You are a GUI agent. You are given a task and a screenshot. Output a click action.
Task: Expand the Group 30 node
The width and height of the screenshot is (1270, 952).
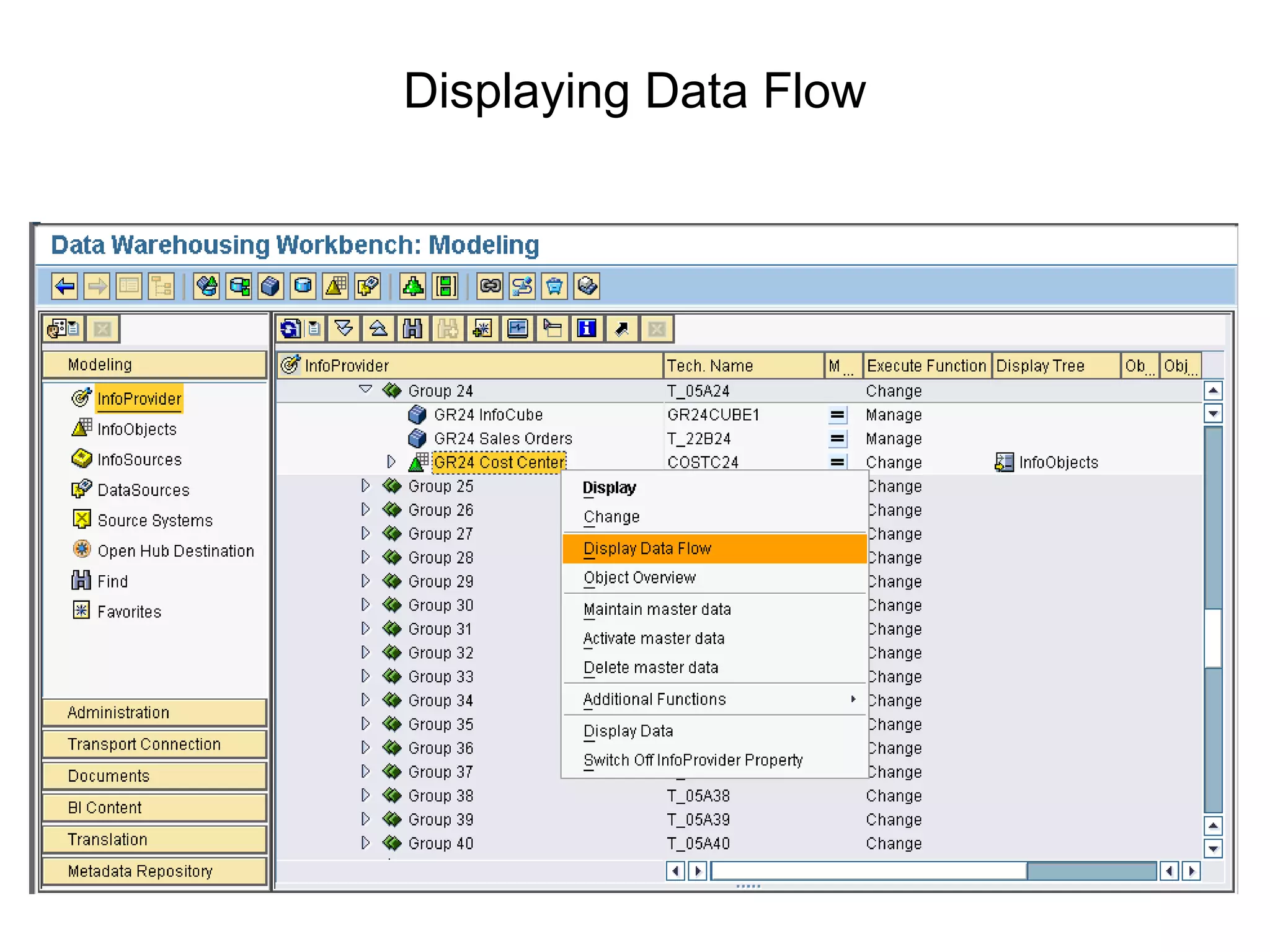tap(365, 604)
